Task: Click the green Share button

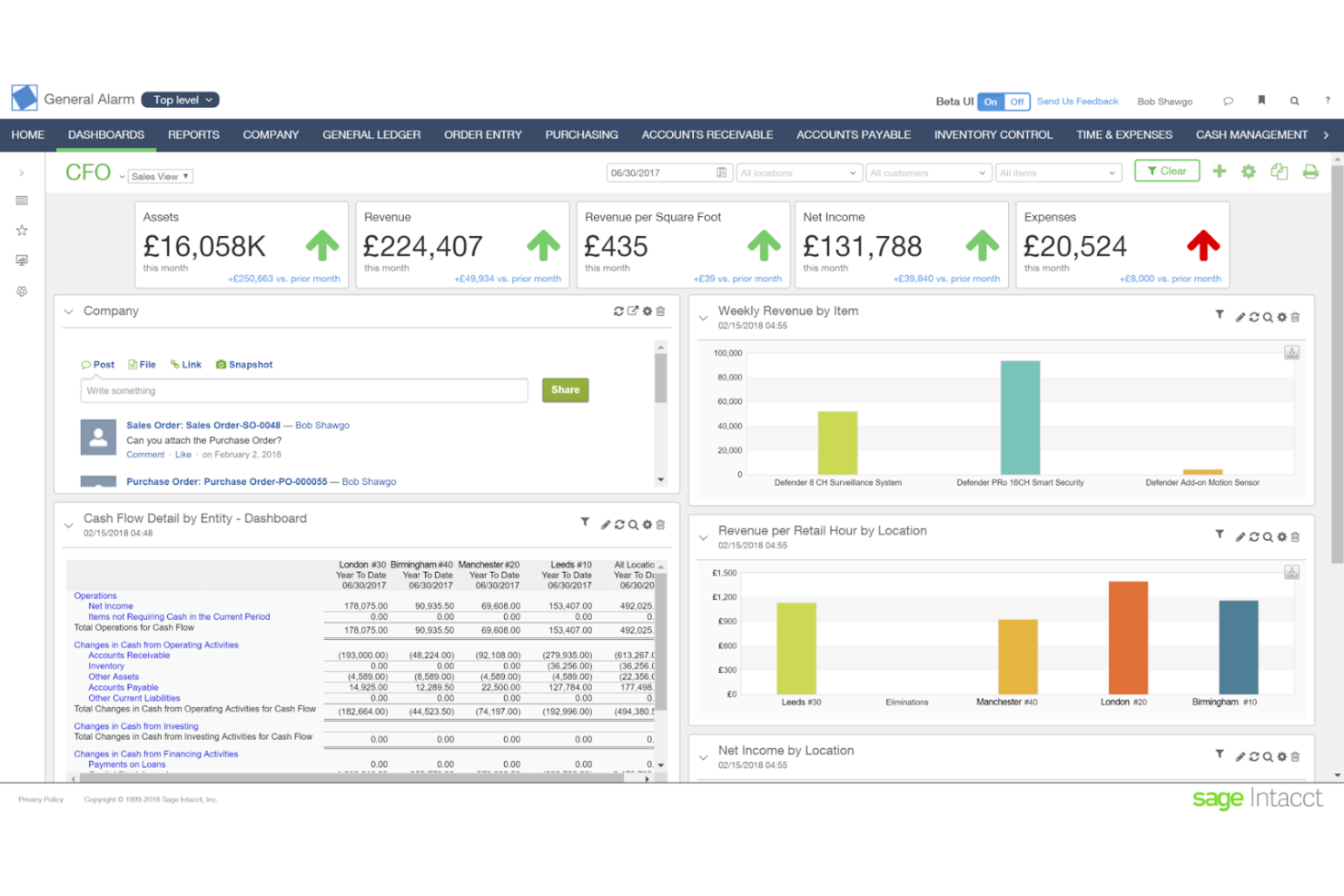Action: (x=565, y=389)
